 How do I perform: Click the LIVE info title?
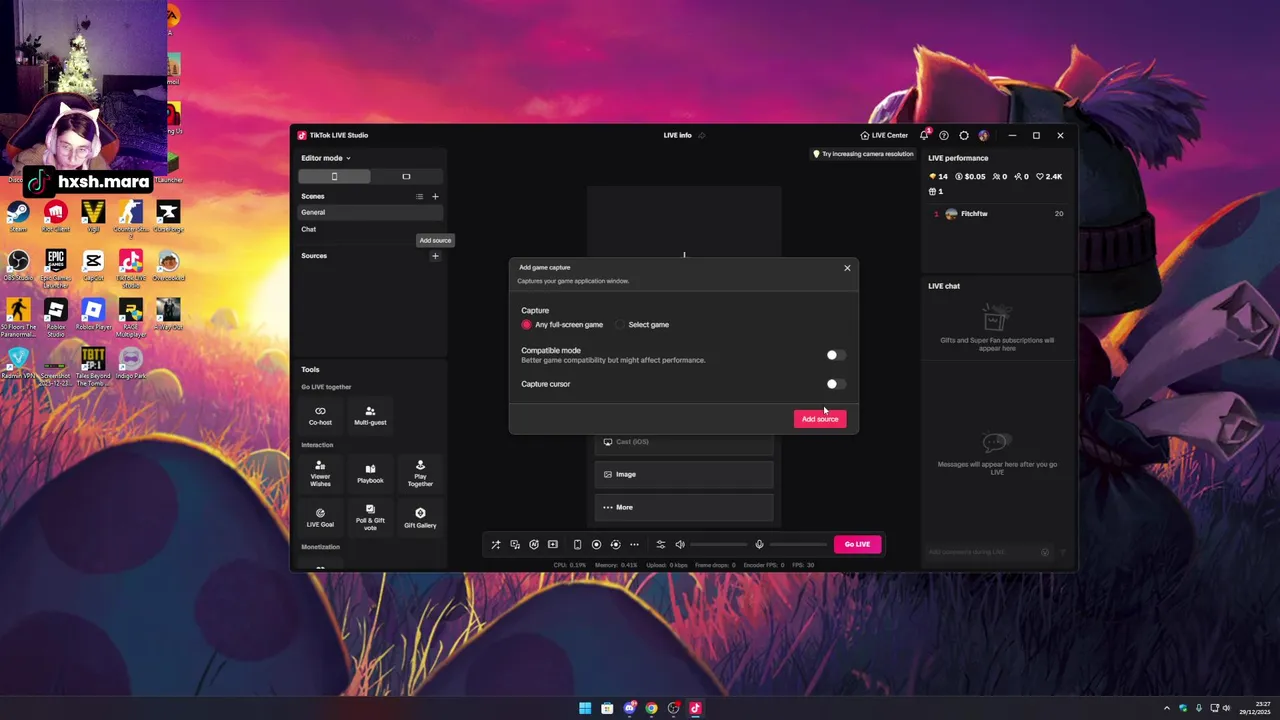click(x=677, y=135)
